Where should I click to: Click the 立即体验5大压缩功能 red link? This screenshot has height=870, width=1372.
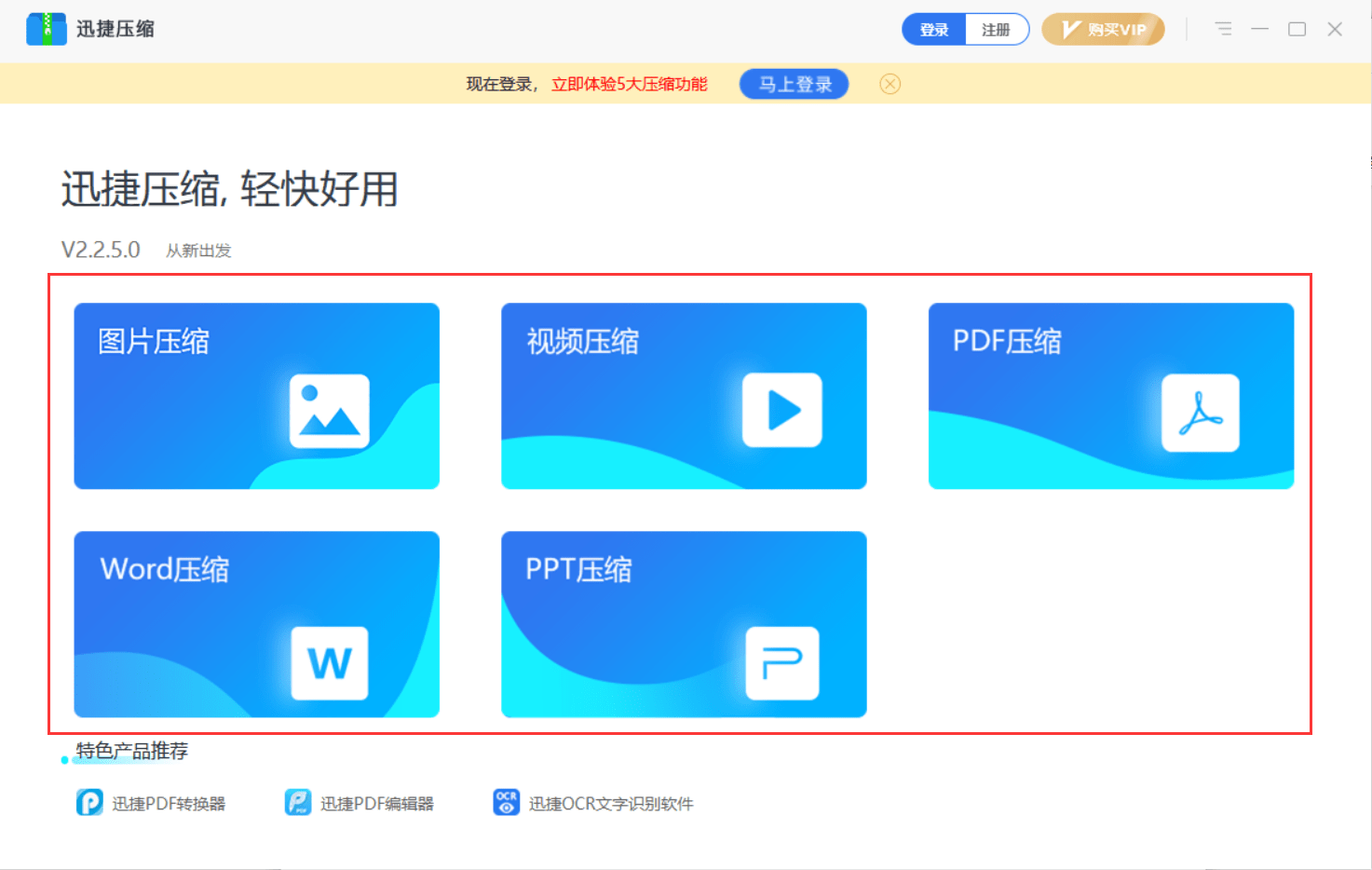629,84
